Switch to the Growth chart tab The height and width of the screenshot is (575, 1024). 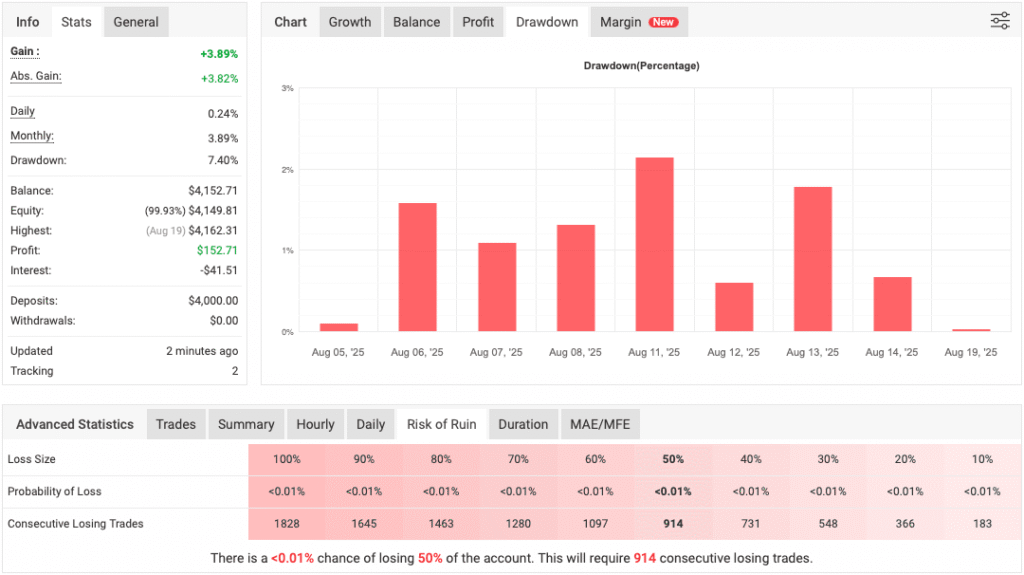point(350,22)
